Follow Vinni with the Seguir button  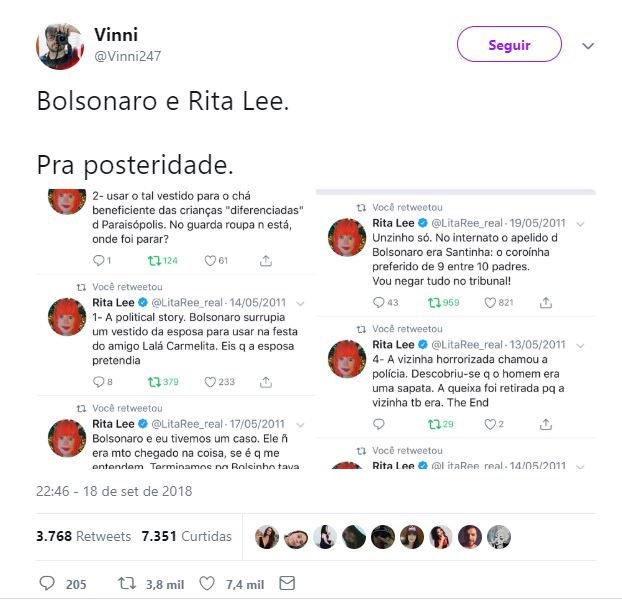coord(509,44)
